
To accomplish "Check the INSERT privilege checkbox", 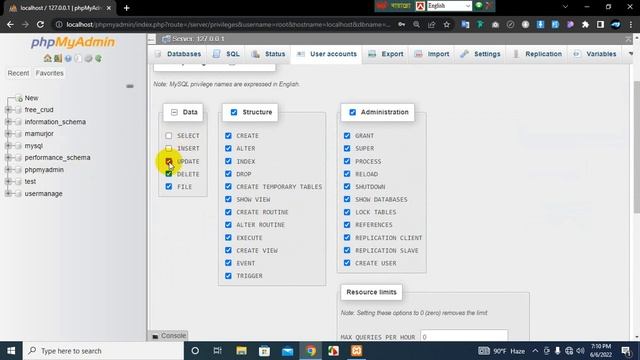I will (x=169, y=148).
